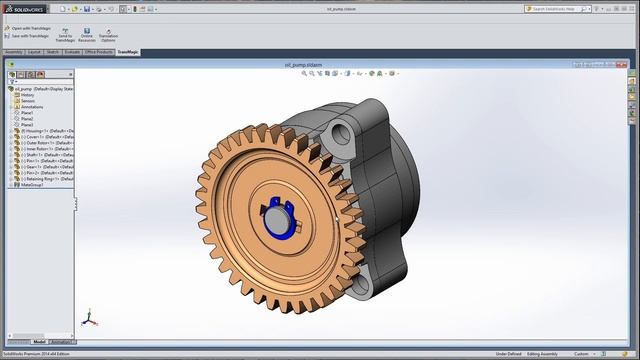
Task: Select Plane1 in the feature tree
Action: [24, 113]
